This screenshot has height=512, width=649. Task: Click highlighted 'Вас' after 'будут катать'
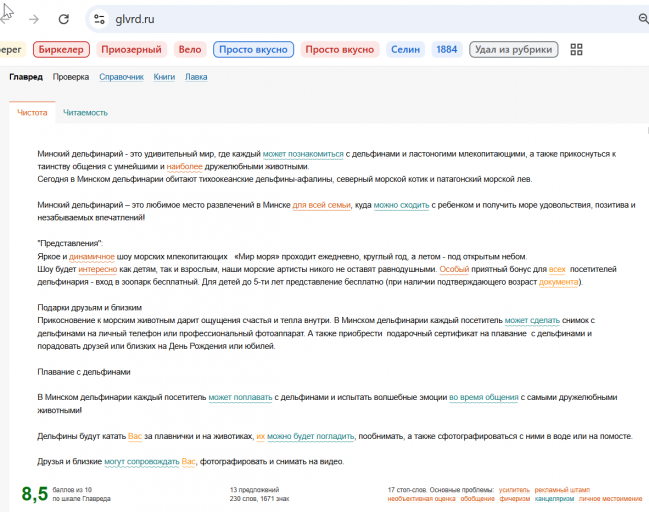(135, 436)
